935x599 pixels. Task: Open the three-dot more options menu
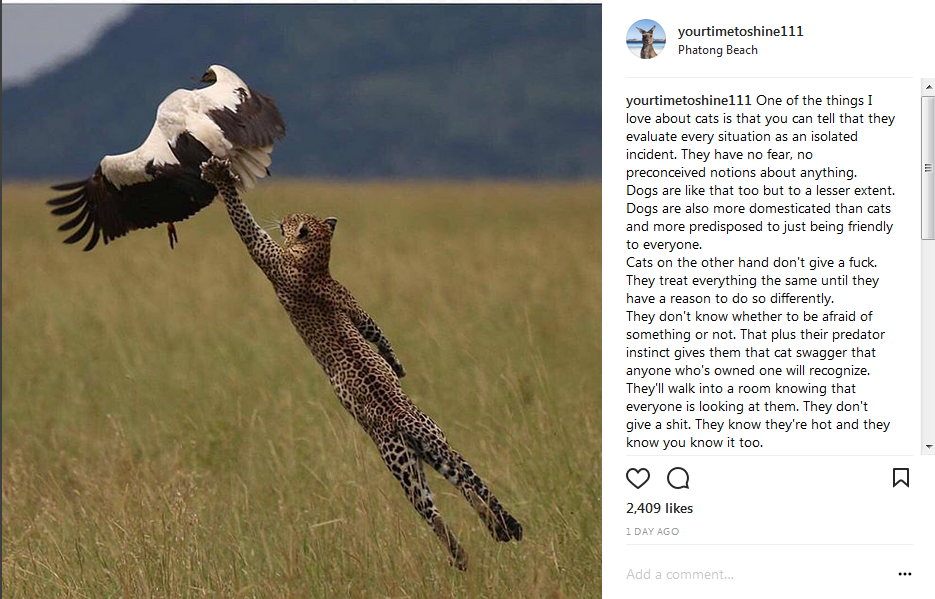905,574
